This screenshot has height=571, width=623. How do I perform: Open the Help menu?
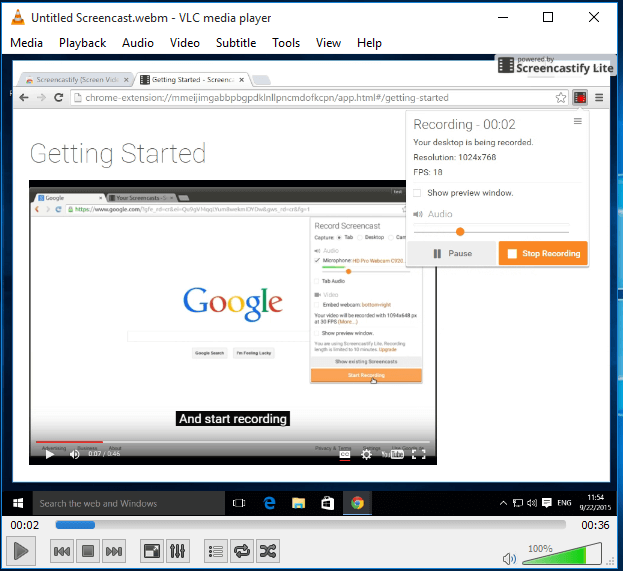tap(369, 43)
